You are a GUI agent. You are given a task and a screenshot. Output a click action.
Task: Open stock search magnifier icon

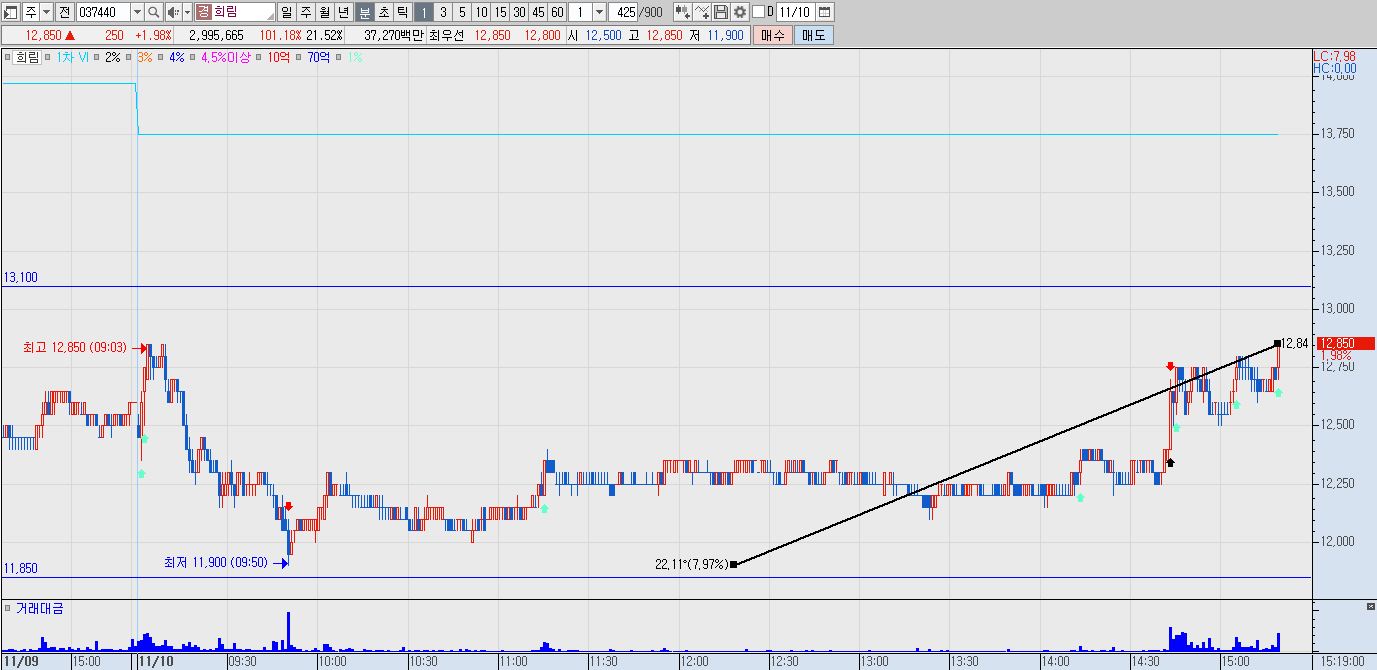[153, 12]
